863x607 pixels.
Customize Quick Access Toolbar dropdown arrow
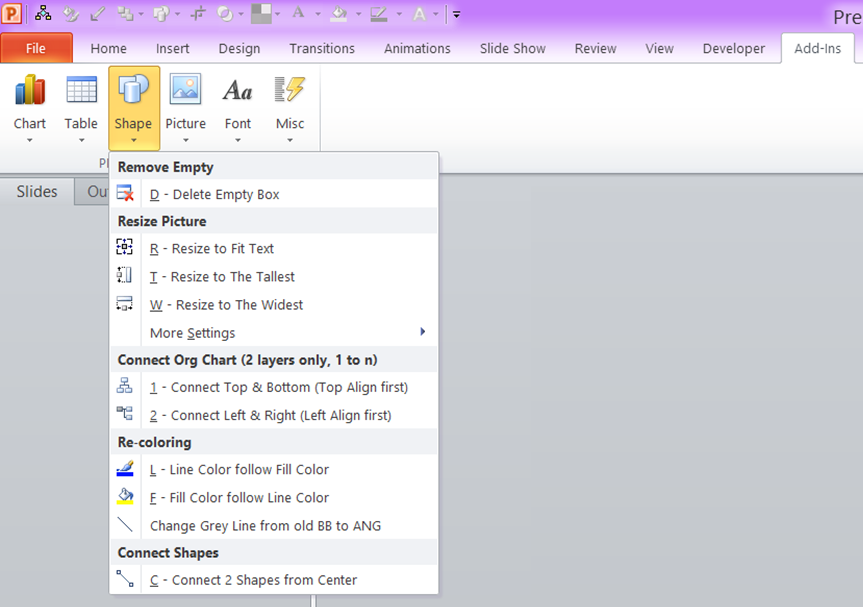pyautogui.click(x=456, y=15)
